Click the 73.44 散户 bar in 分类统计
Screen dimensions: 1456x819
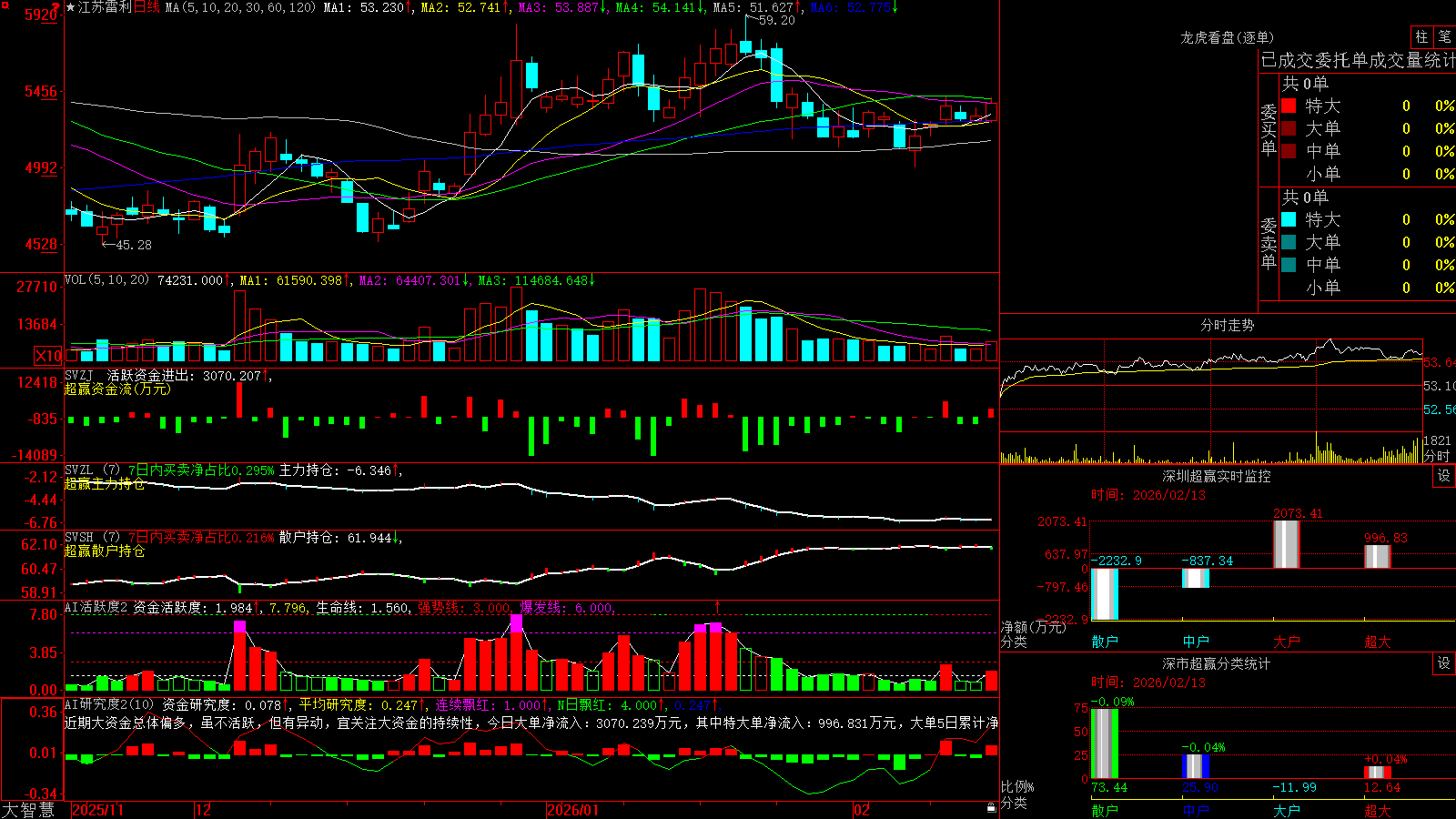pyautogui.click(x=1105, y=743)
